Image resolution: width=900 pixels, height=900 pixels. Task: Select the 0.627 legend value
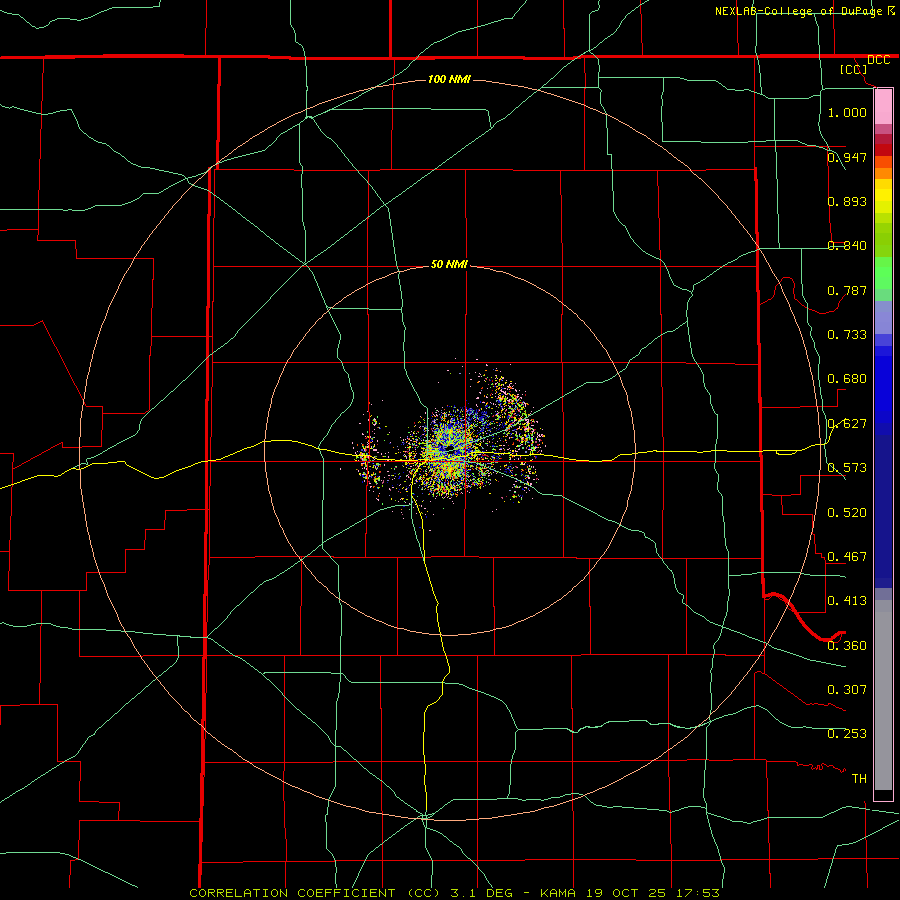[x=847, y=423]
